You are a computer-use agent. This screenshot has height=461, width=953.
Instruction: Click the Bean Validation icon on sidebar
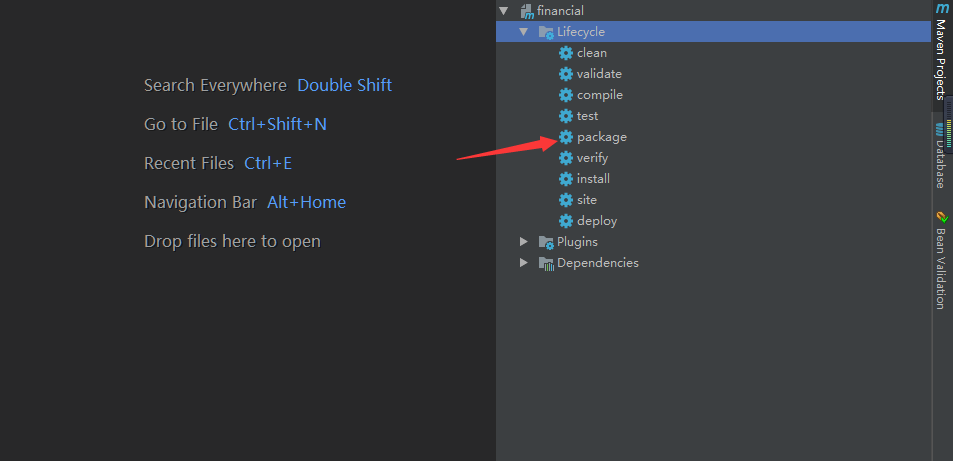click(942, 217)
